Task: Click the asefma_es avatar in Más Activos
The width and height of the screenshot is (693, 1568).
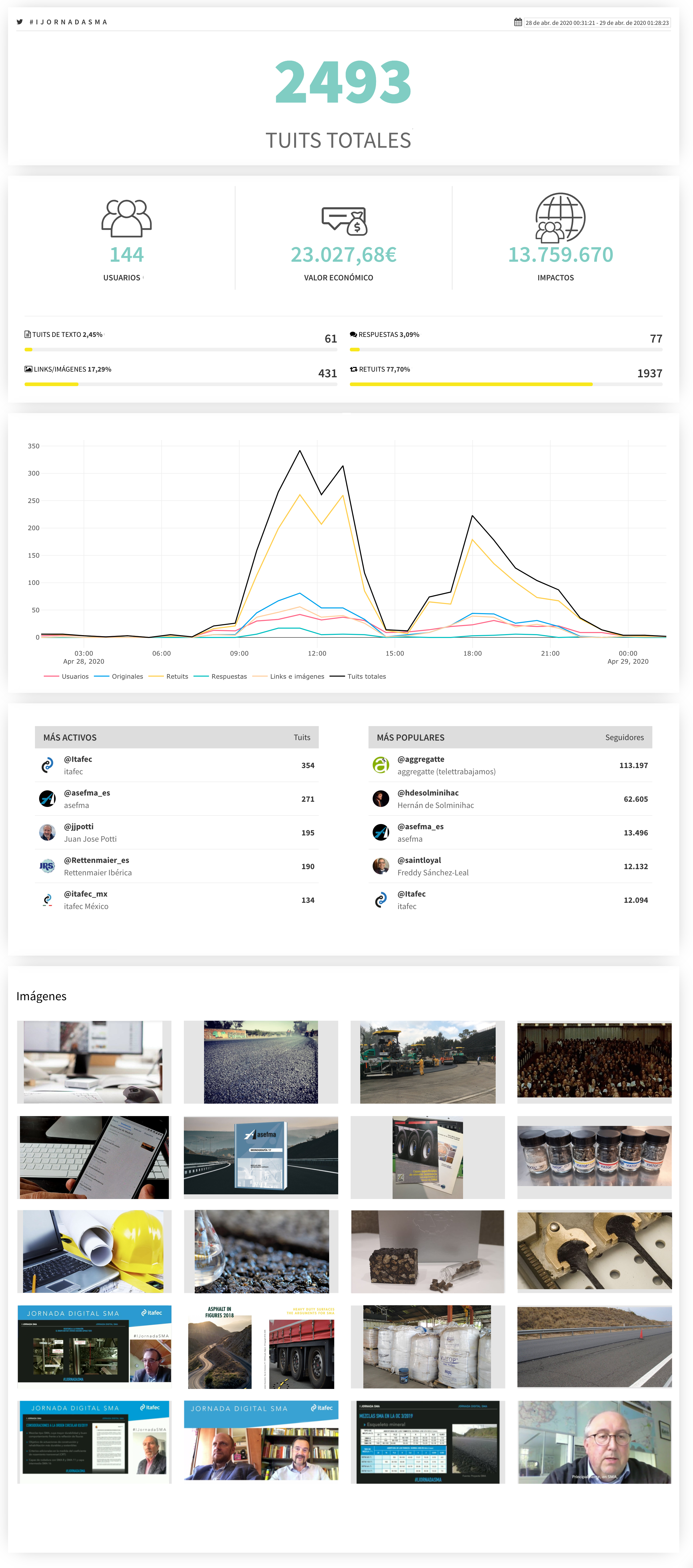Action: 47,799
